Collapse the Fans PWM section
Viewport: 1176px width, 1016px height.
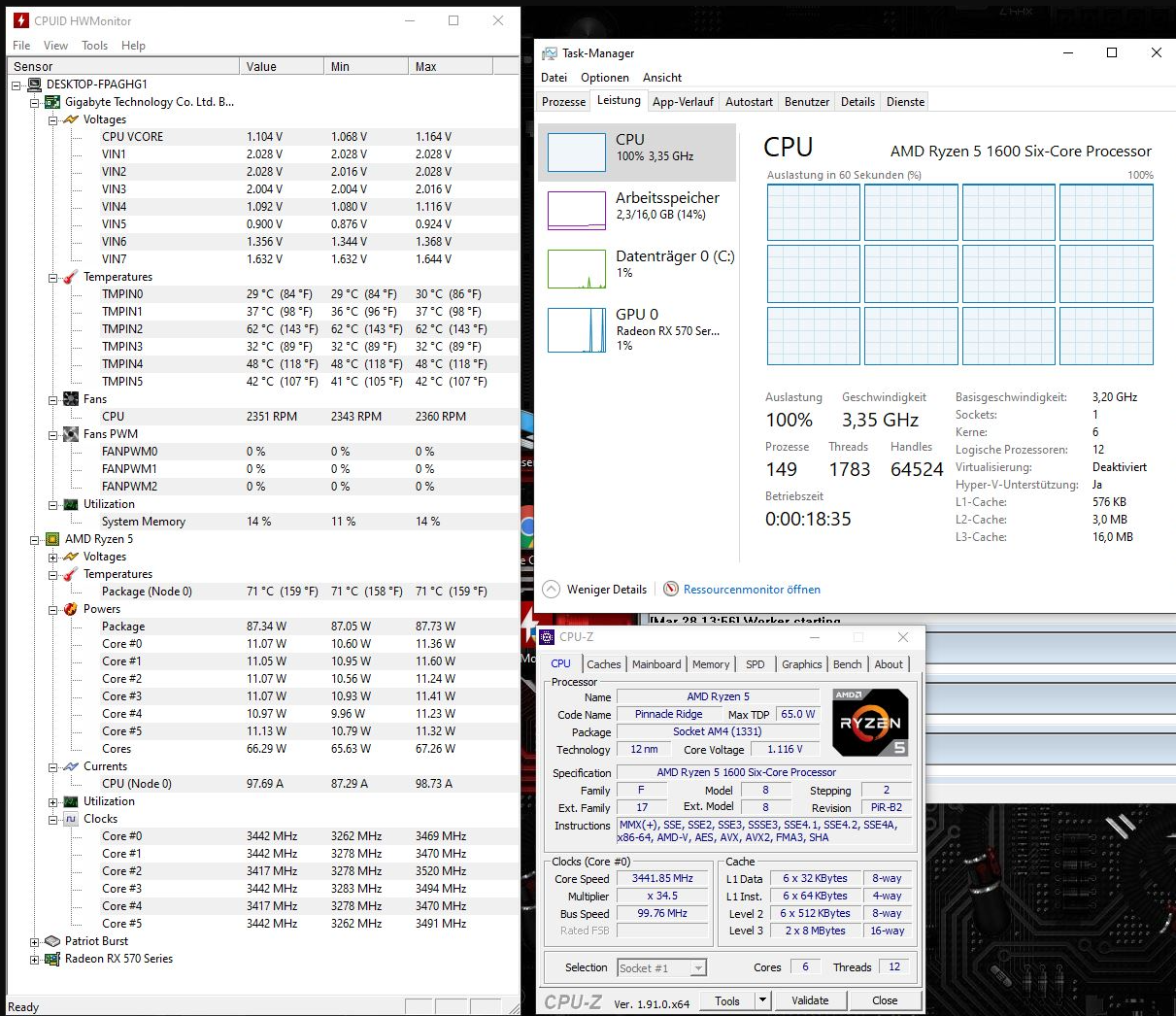click(x=53, y=434)
